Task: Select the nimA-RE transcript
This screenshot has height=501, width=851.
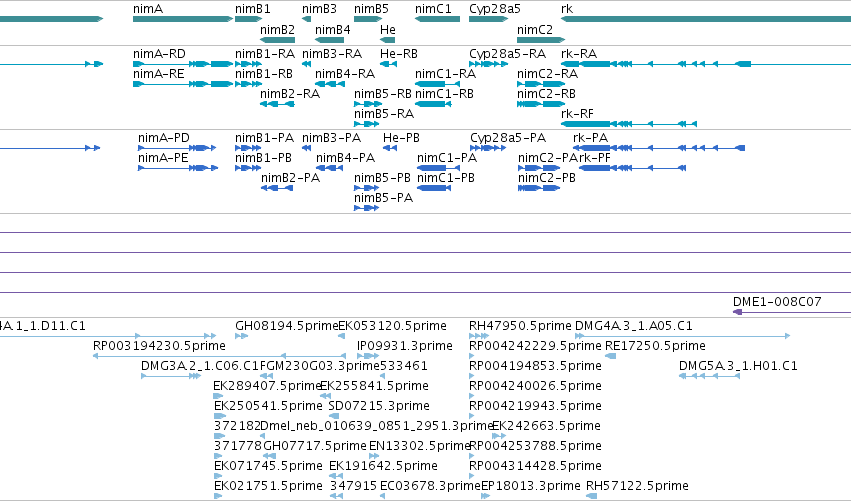Action: pyautogui.click(x=183, y=84)
